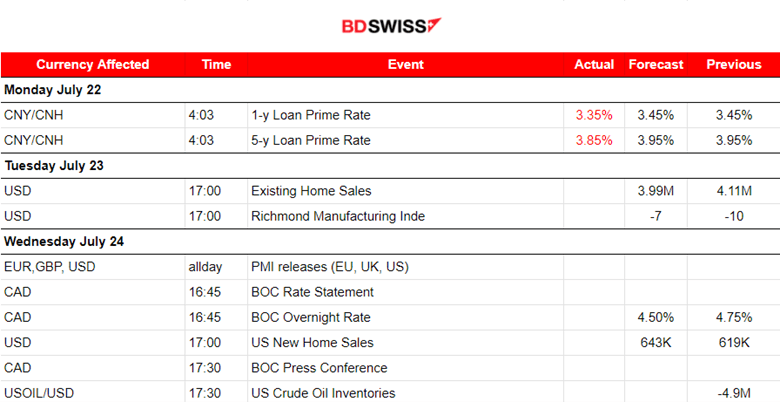Select the Monday July 22 date row
Screen dimensions: 780x402
point(53,89)
